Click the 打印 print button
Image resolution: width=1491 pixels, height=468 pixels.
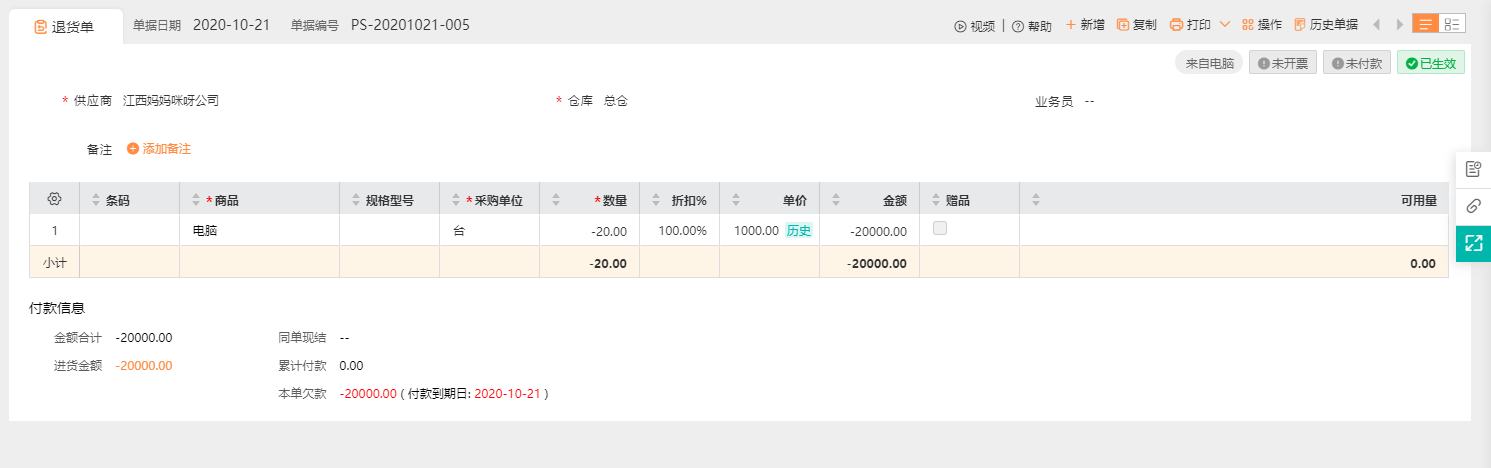pos(1190,25)
